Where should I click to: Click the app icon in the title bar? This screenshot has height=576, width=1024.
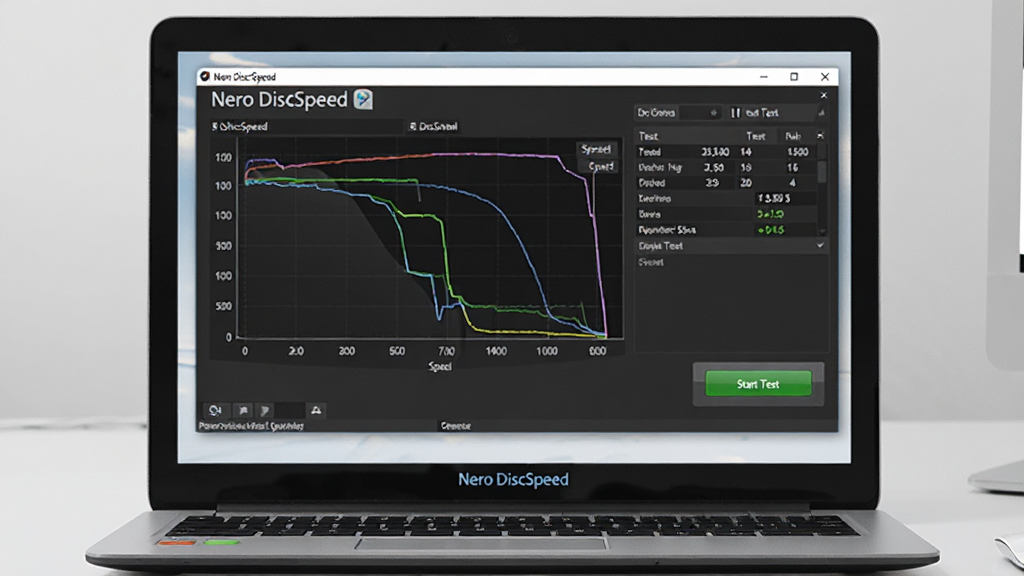coord(205,76)
